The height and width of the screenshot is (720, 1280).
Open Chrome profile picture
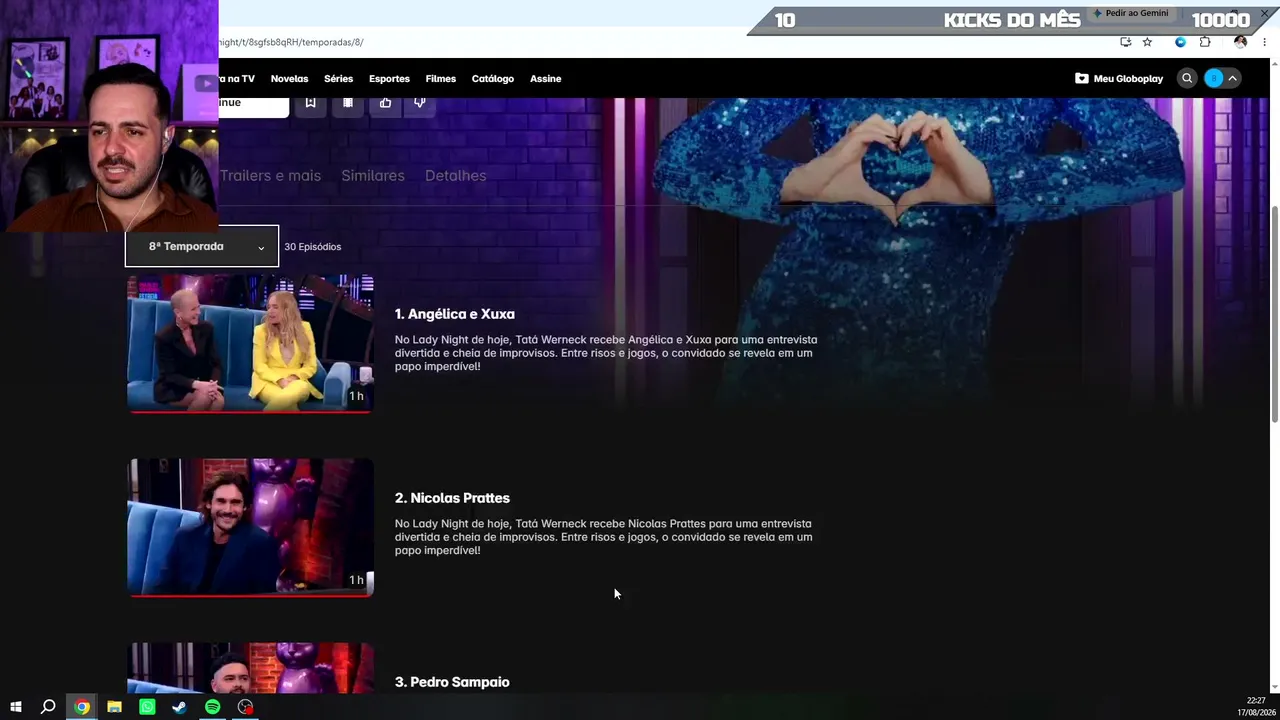point(1241,42)
